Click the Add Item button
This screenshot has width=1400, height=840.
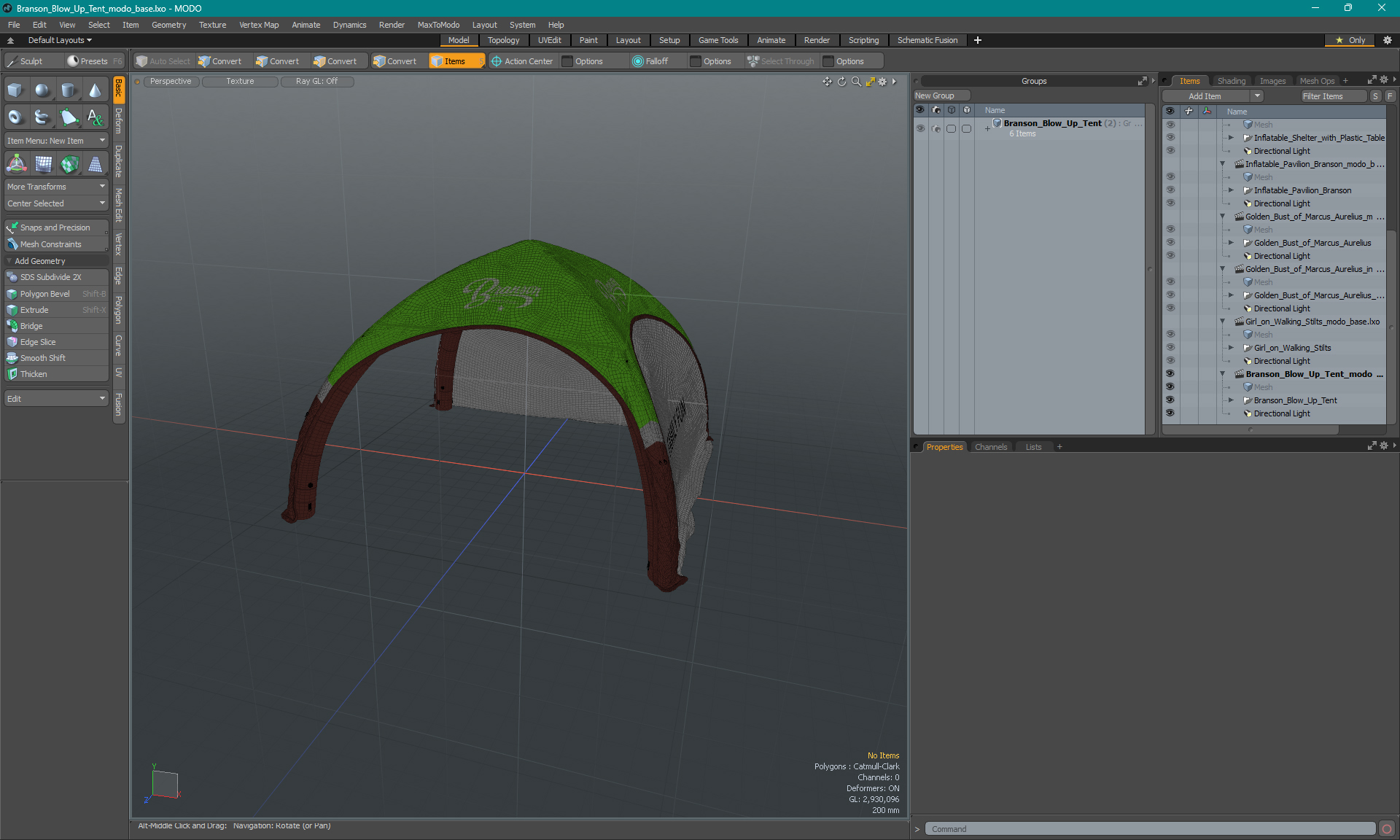1205,96
